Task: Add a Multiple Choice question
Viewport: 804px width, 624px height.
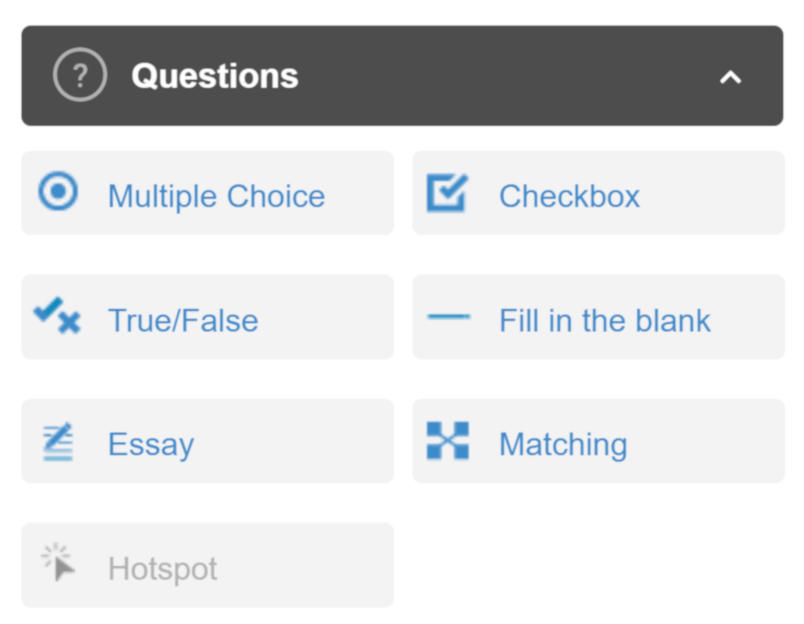Action: (x=216, y=196)
